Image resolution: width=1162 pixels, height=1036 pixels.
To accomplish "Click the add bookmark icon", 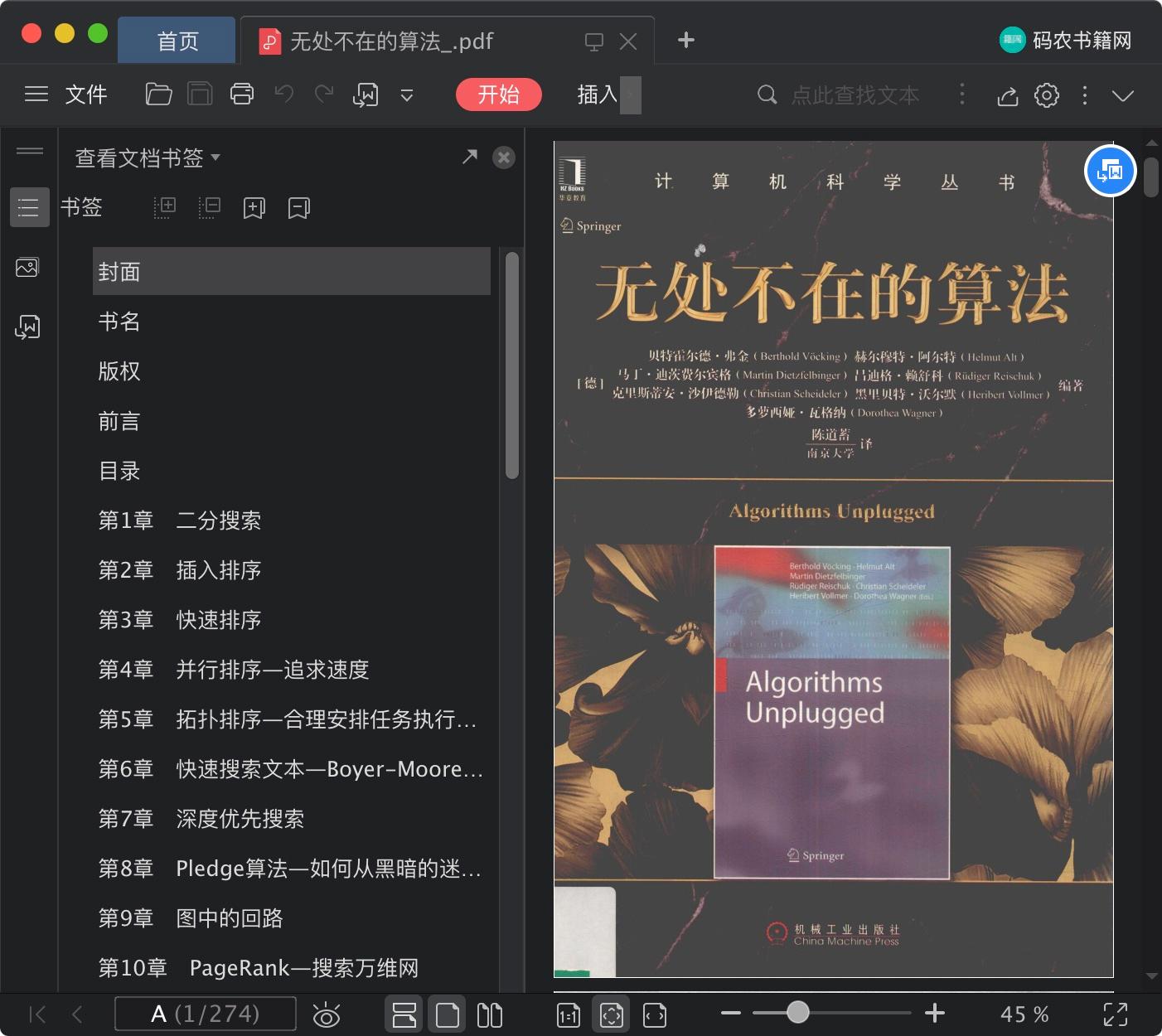I will 254,207.
